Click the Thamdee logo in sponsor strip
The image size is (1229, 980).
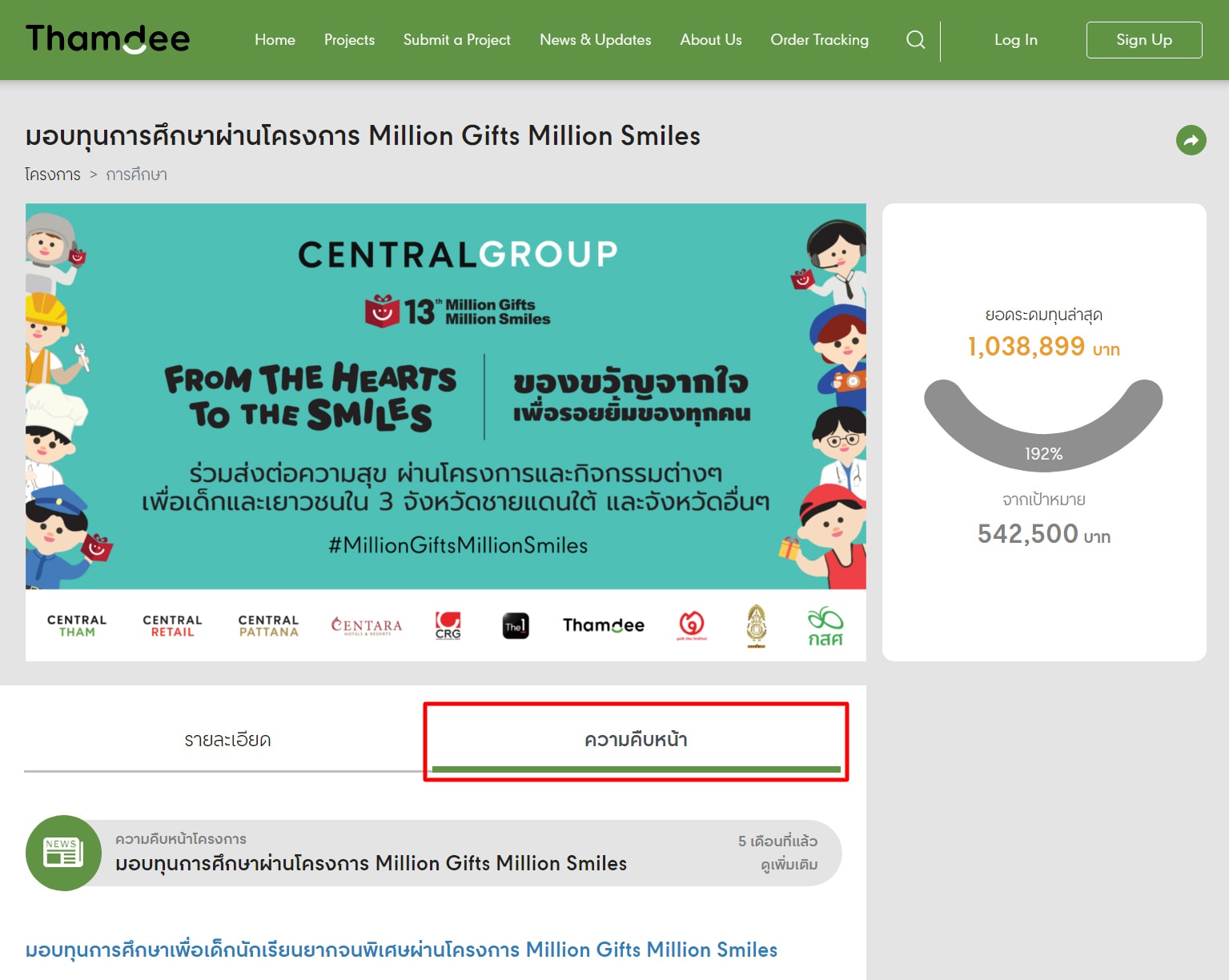click(x=603, y=625)
